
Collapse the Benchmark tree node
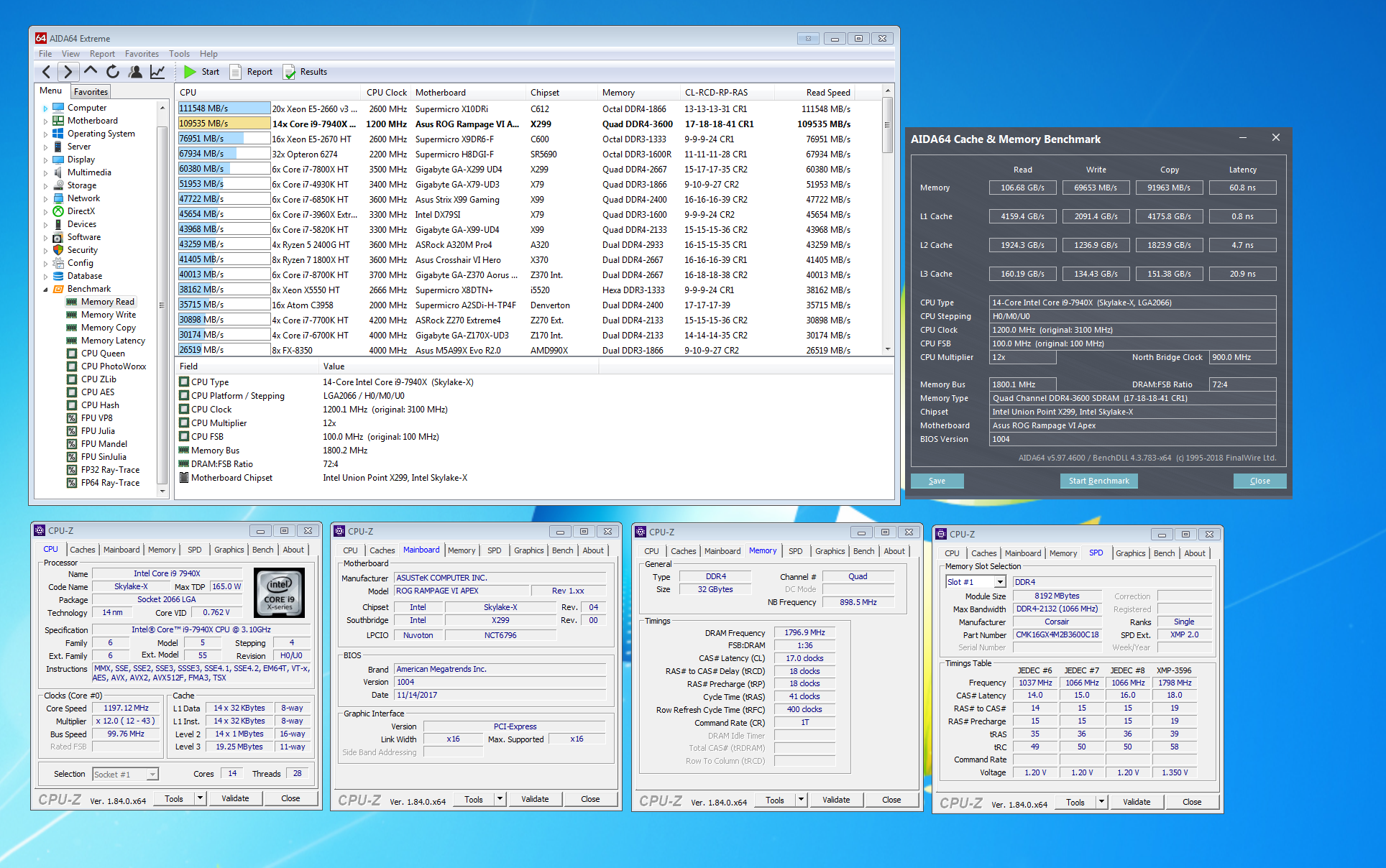tap(45, 290)
